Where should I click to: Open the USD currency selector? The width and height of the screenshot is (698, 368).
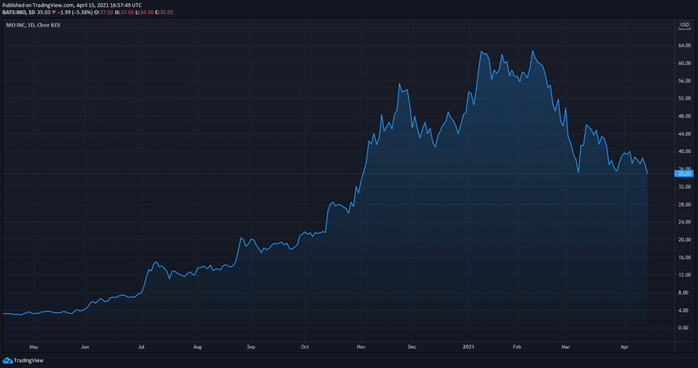pos(684,26)
